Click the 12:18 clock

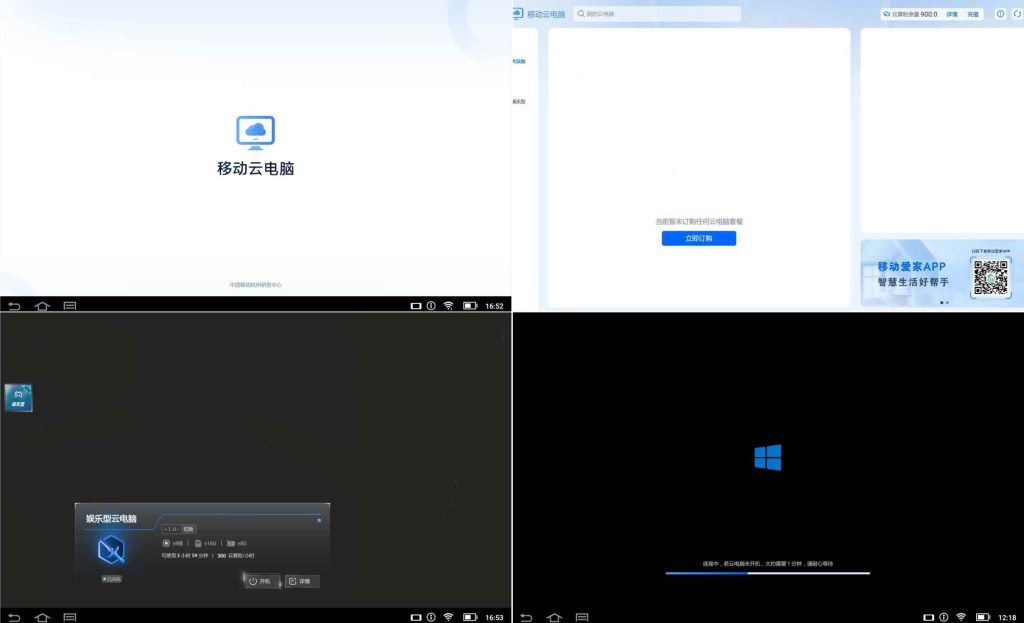tap(1007, 617)
